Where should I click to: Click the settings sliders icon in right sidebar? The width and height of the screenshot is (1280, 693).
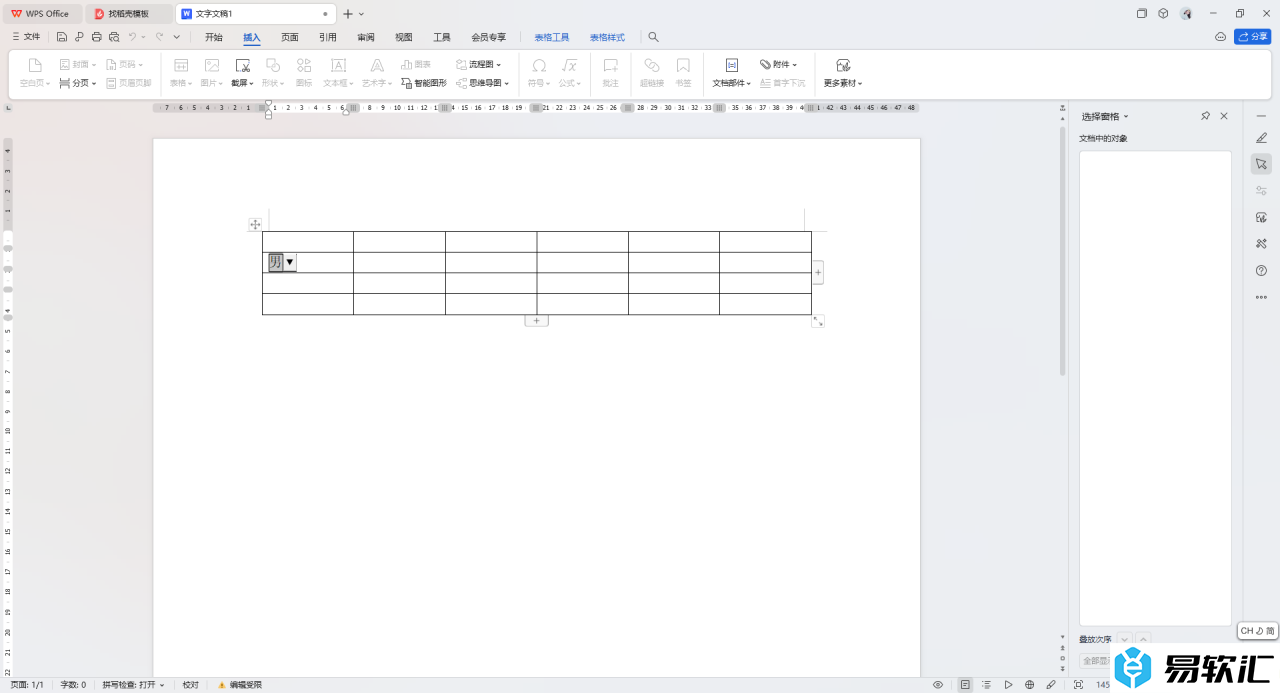[x=1261, y=190]
